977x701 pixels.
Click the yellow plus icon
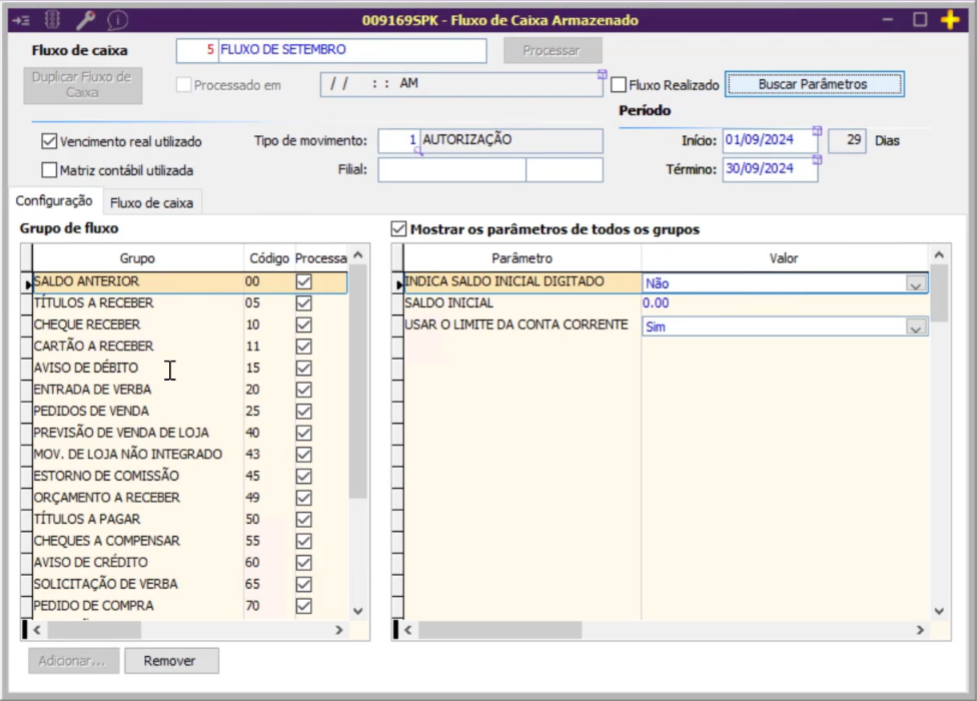tap(950, 19)
